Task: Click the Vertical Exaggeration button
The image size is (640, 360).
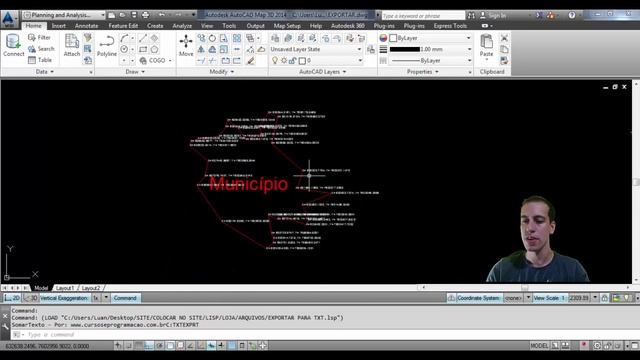Action: pos(64,298)
